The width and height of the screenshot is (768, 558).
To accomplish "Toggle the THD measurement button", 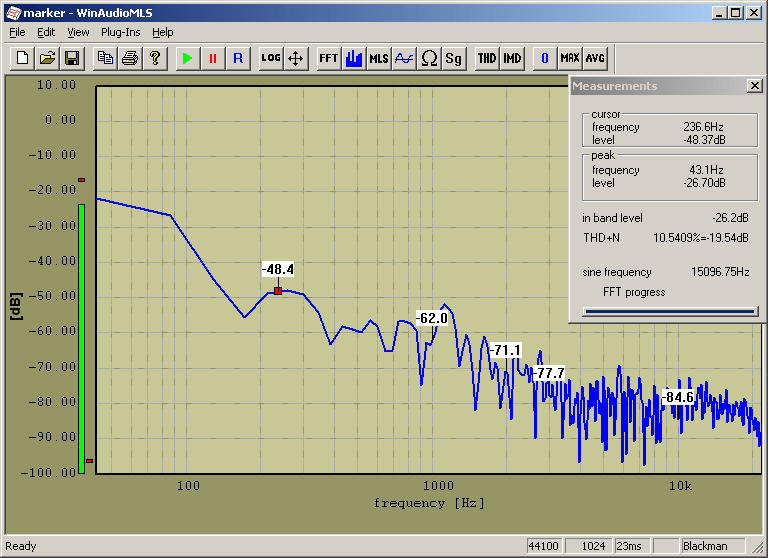I will point(486,58).
